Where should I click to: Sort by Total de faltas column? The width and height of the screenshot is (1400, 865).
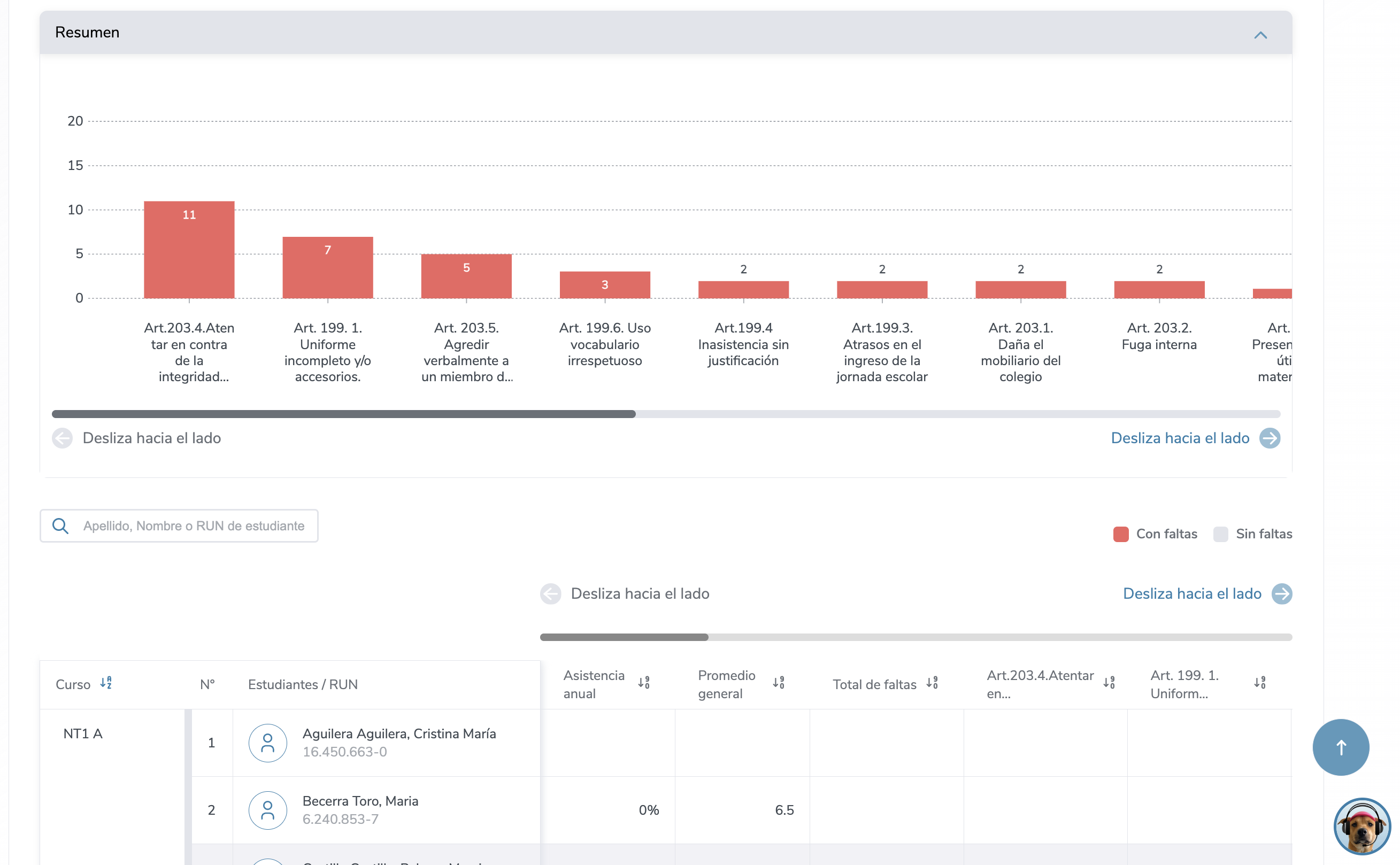[932, 683]
